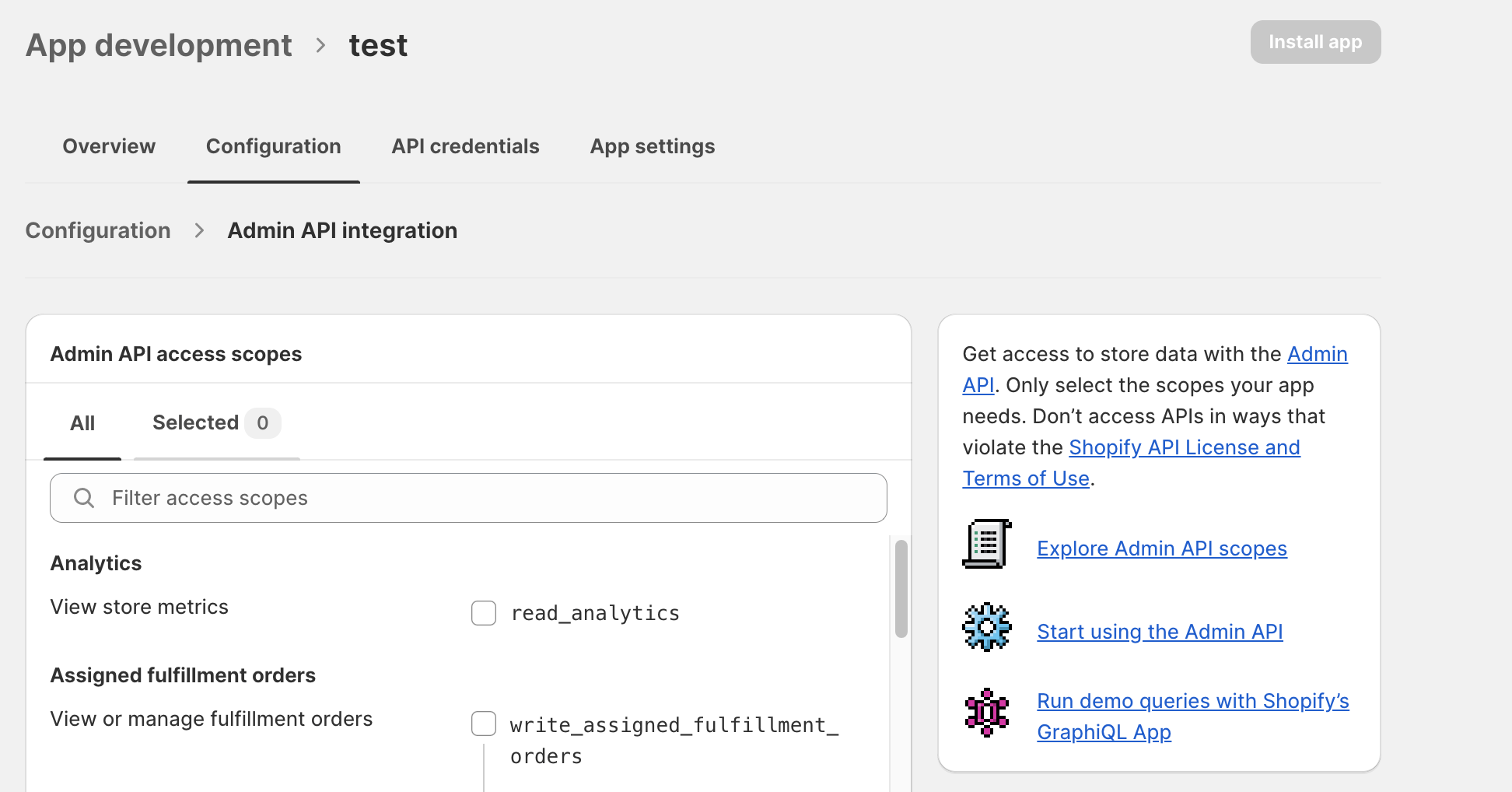Click the access scopes list scrollbar
Screen dimensions: 1512x792
point(901,589)
